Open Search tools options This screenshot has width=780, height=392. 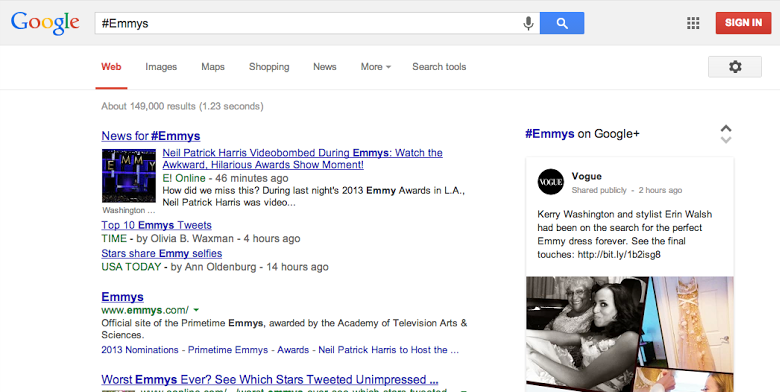click(439, 67)
